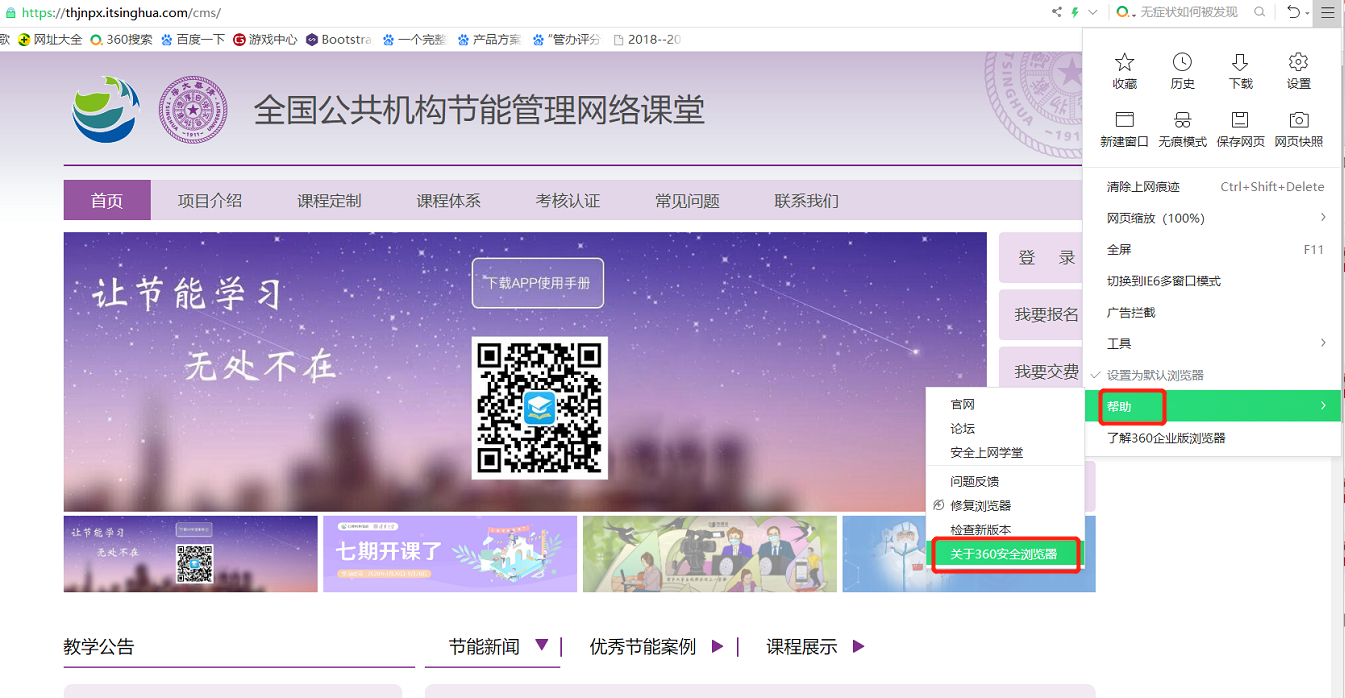
Task: Click the 保存网页 (Save Page) icon
Action: point(1239,128)
